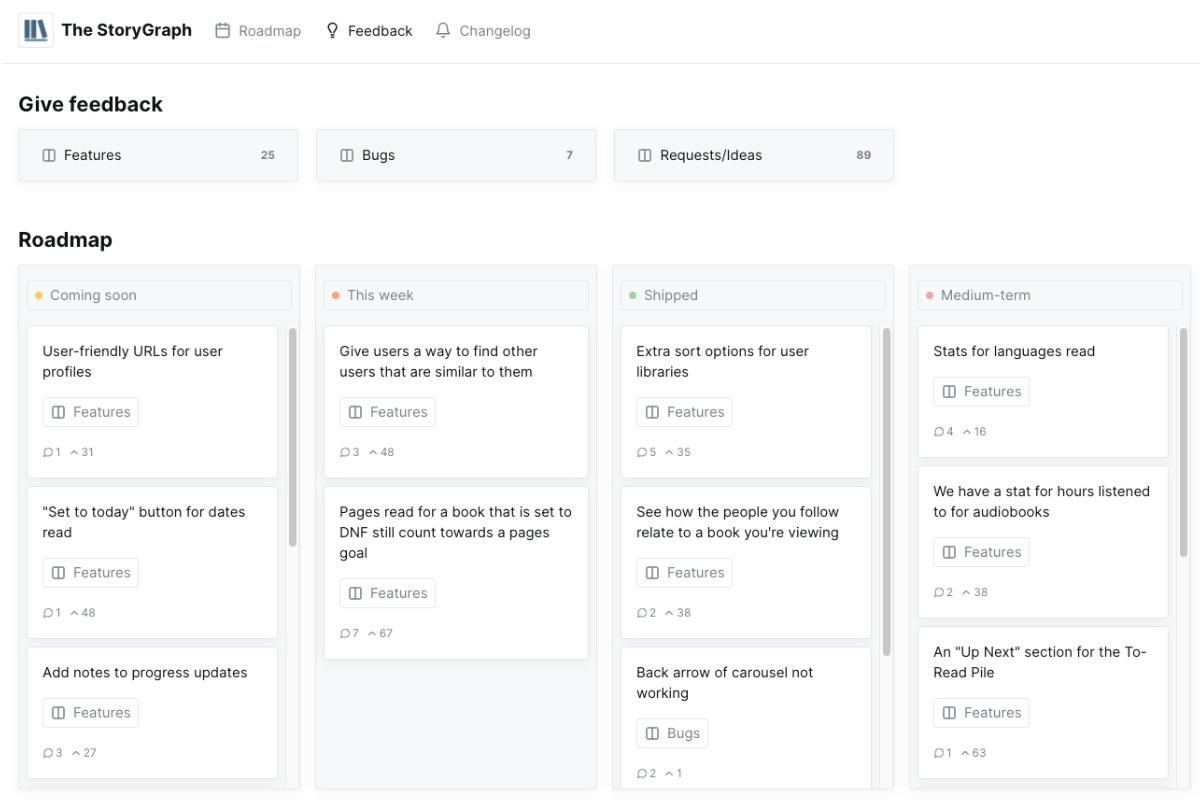Screen dimensions: 1200x800
Task: Click upvote arrow showing 38 on hours listened card
Action: pyautogui.click(x=967, y=592)
